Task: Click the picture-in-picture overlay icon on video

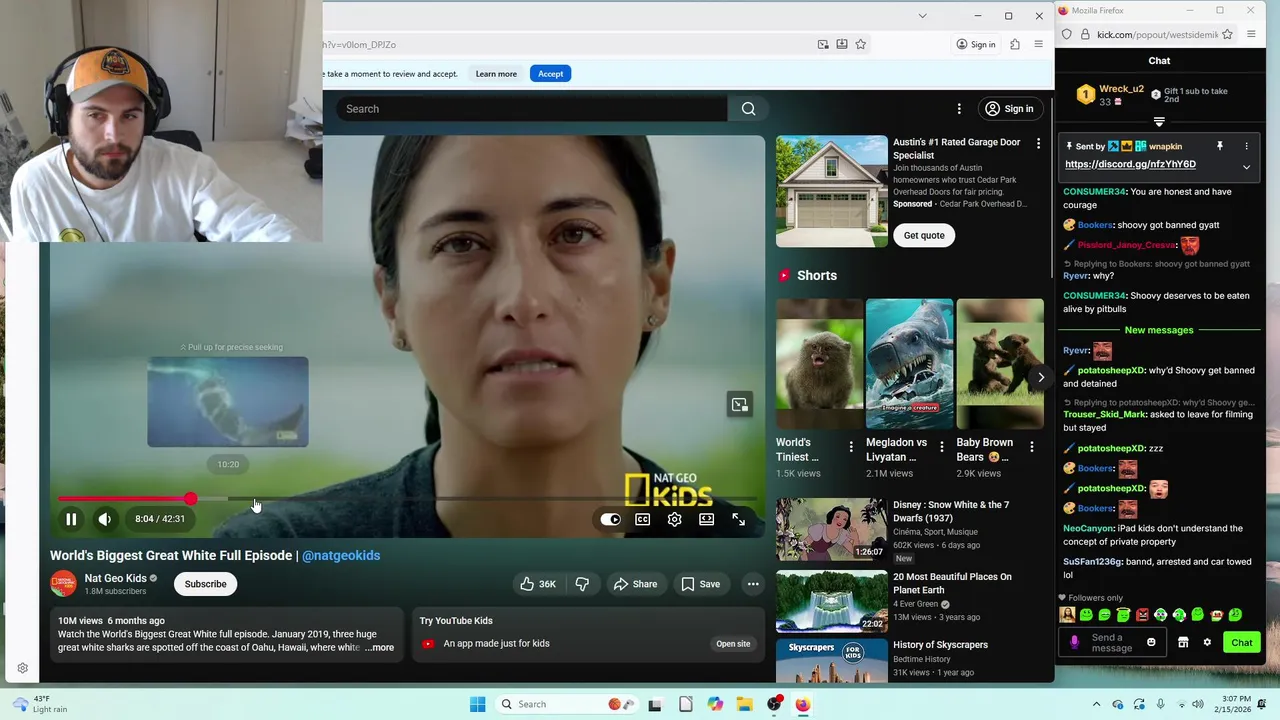Action: pyautogui.click(x=739, y=404)
